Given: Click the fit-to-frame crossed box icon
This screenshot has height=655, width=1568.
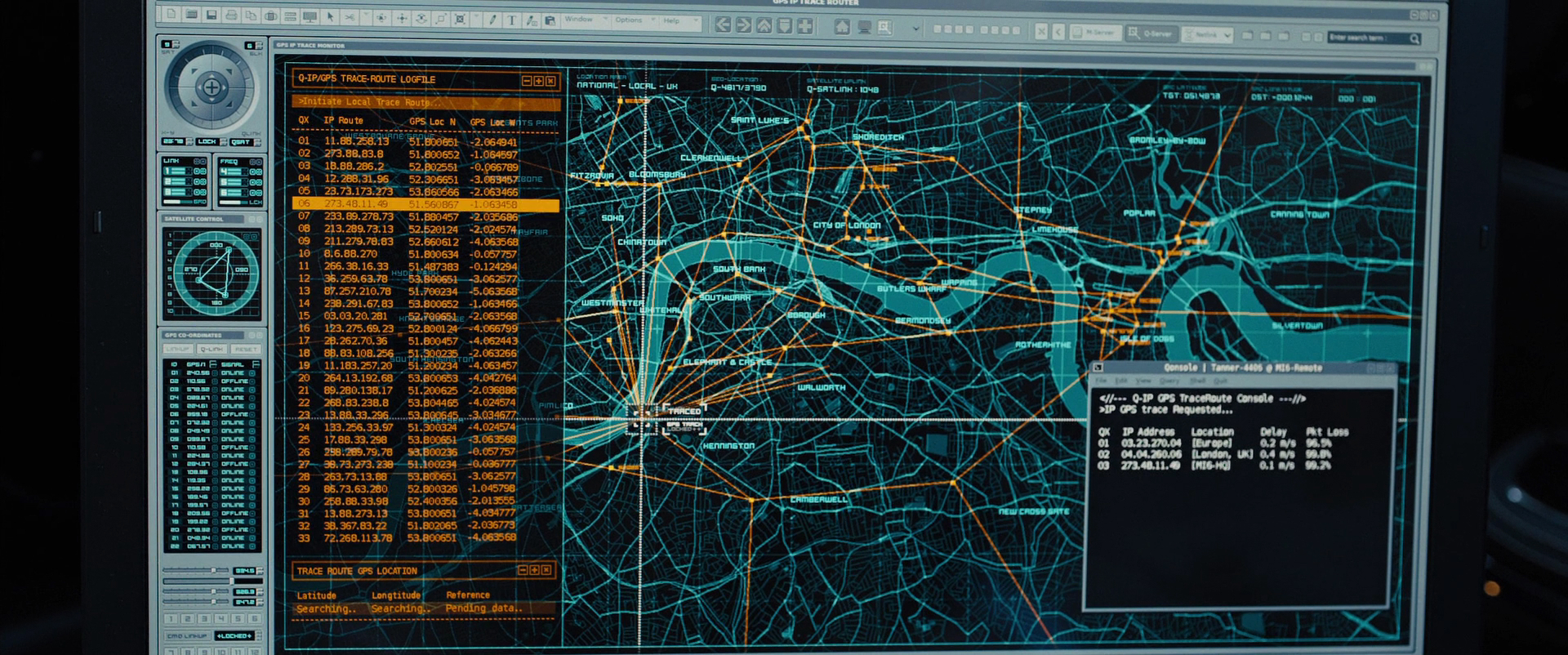Looking at the screenshot, I should (x=460, y=20).
